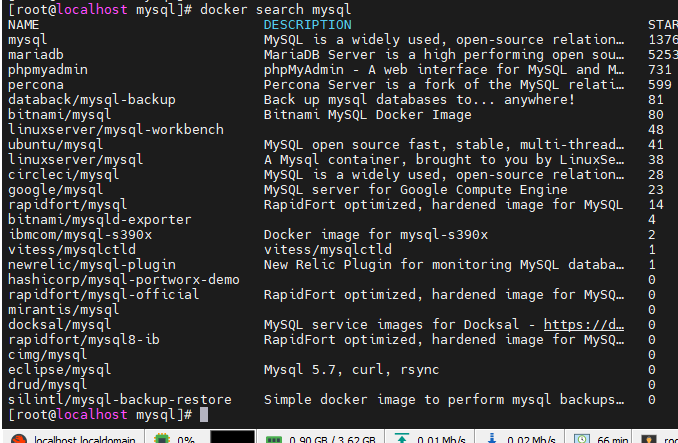
Task: Select 'hashicorp/mysql-portworx-demo' image name
Action: click(124, 280)
